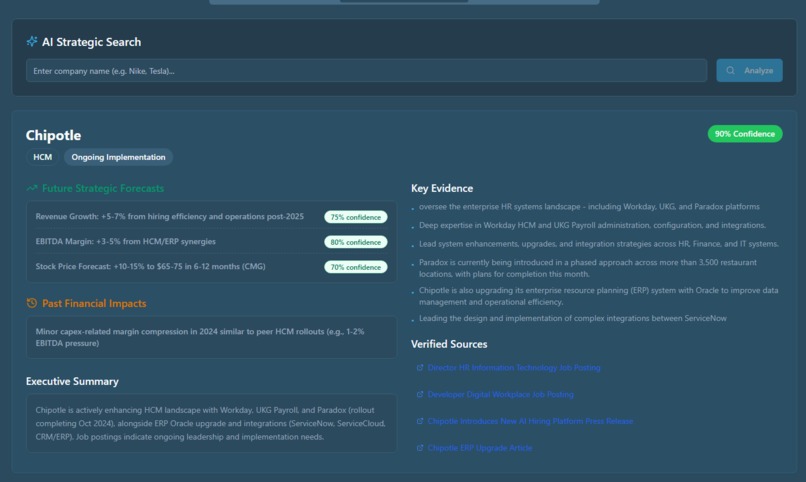This screenshot has height=482, width=806.
Task: Open the Chipotle ERP Upgrade Article link
Action: [x=480, y=448]
